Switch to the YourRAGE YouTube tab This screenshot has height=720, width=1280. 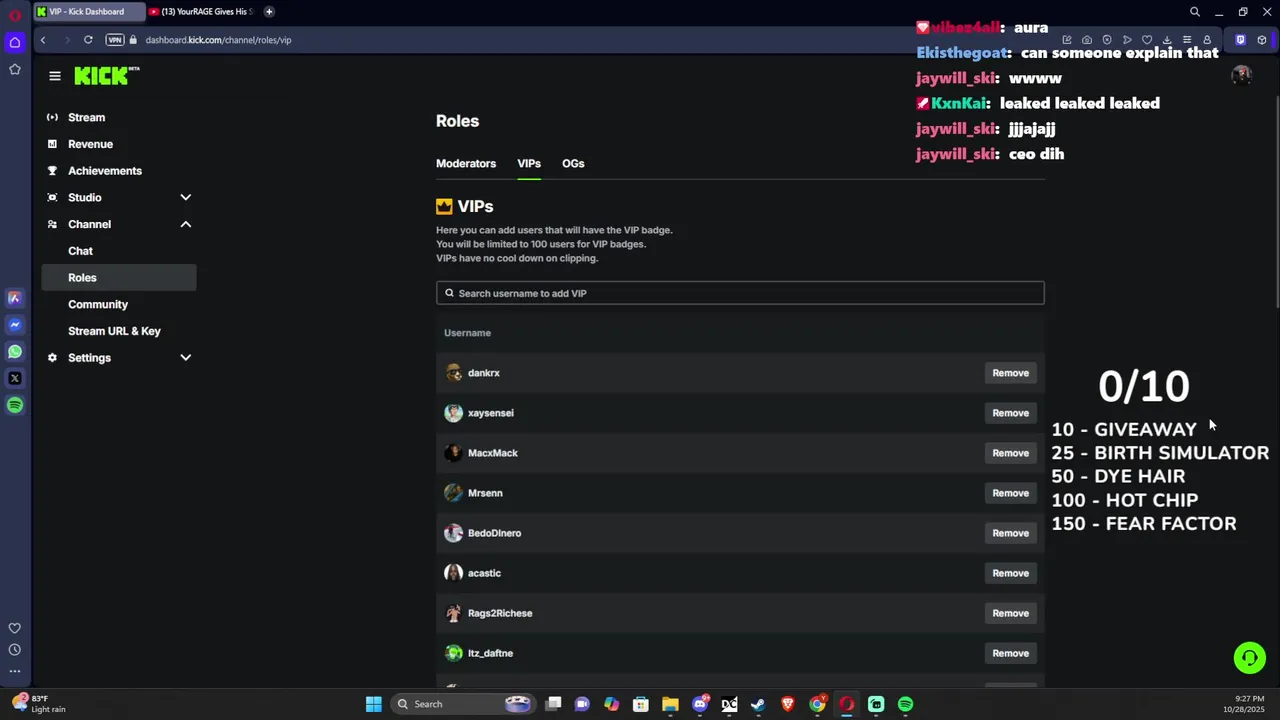[x=200, y=12]
